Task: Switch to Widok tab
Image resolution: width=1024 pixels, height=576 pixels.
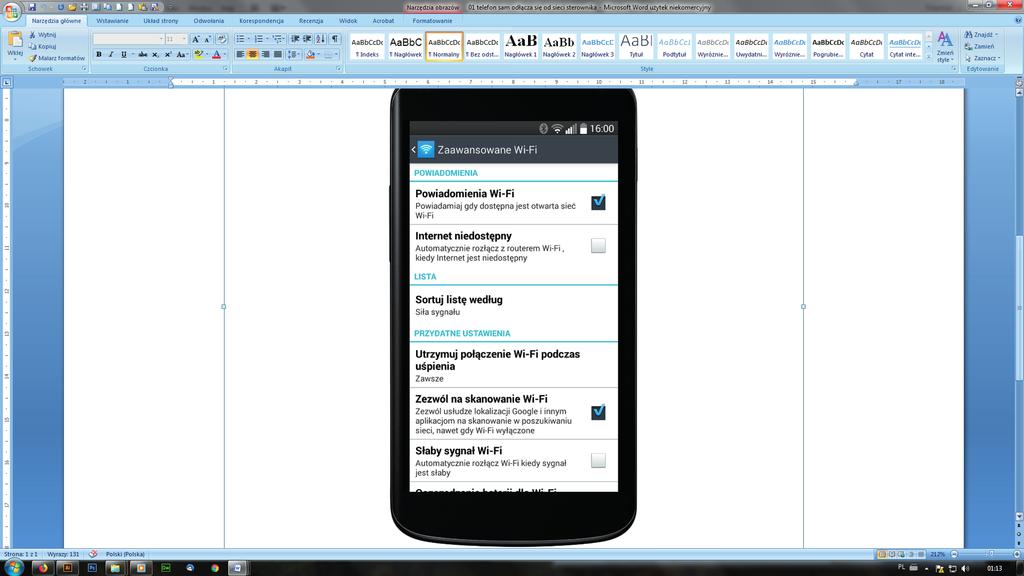Action: click(x=348, y=21)
